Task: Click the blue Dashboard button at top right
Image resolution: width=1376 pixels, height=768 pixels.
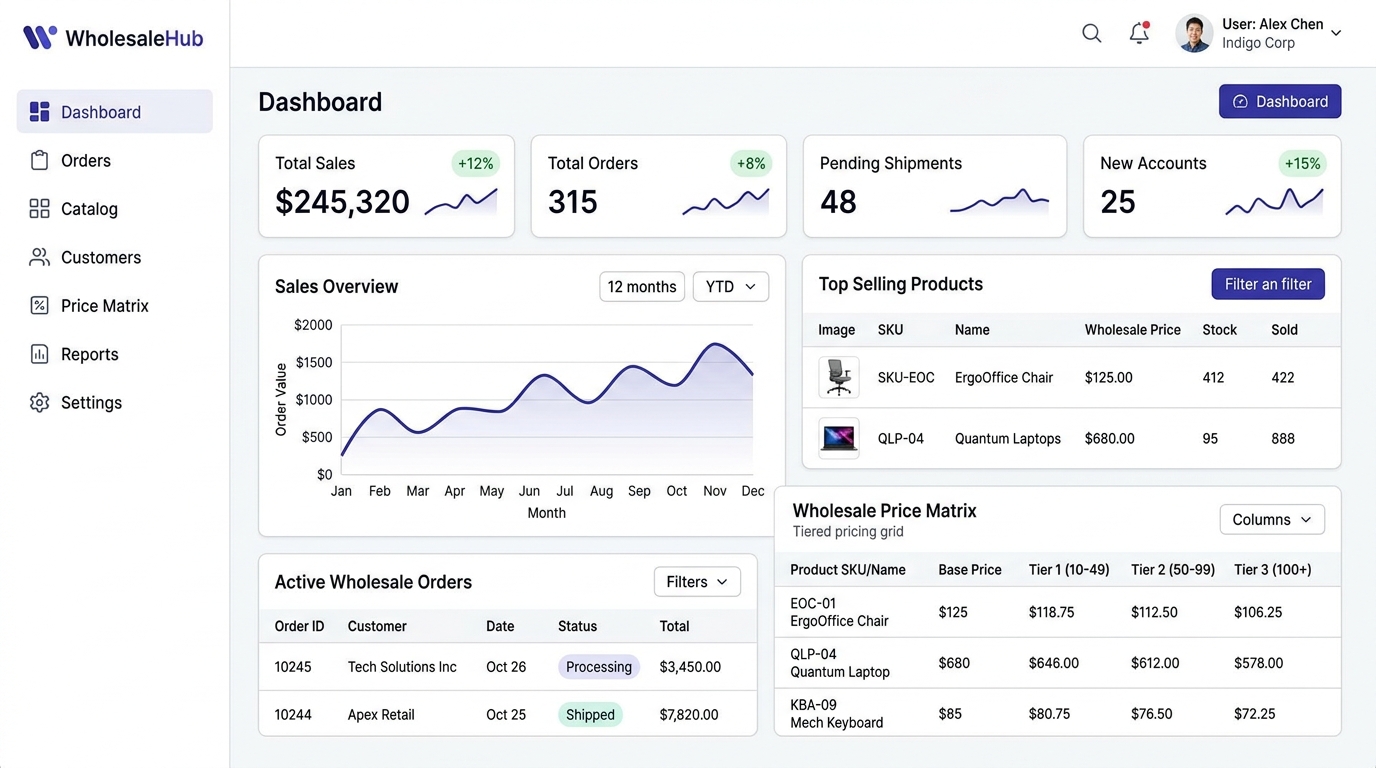Action: pyautogui.click(x=1280, y=101)
